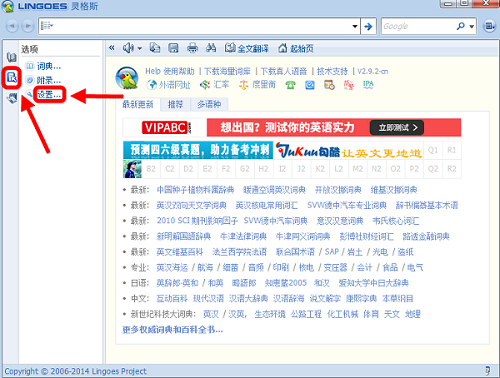Click the binoculars find icon

coord(211,48)
